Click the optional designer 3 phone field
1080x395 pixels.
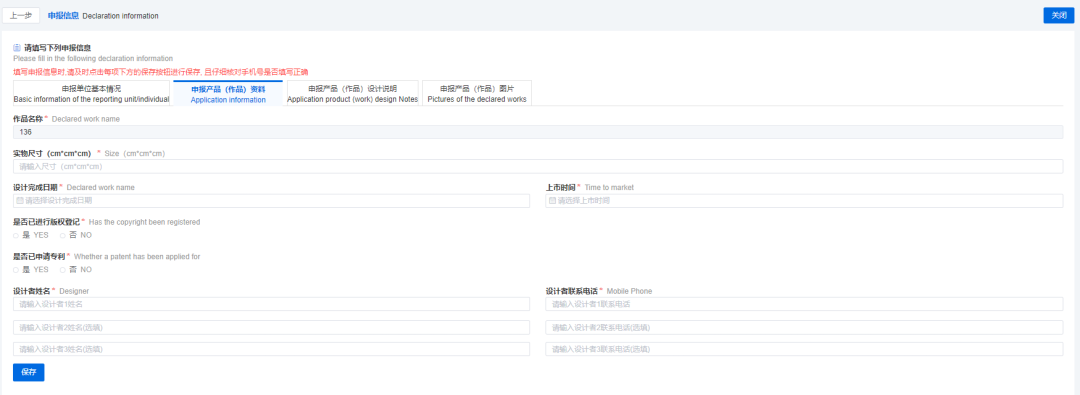[804, 349]
